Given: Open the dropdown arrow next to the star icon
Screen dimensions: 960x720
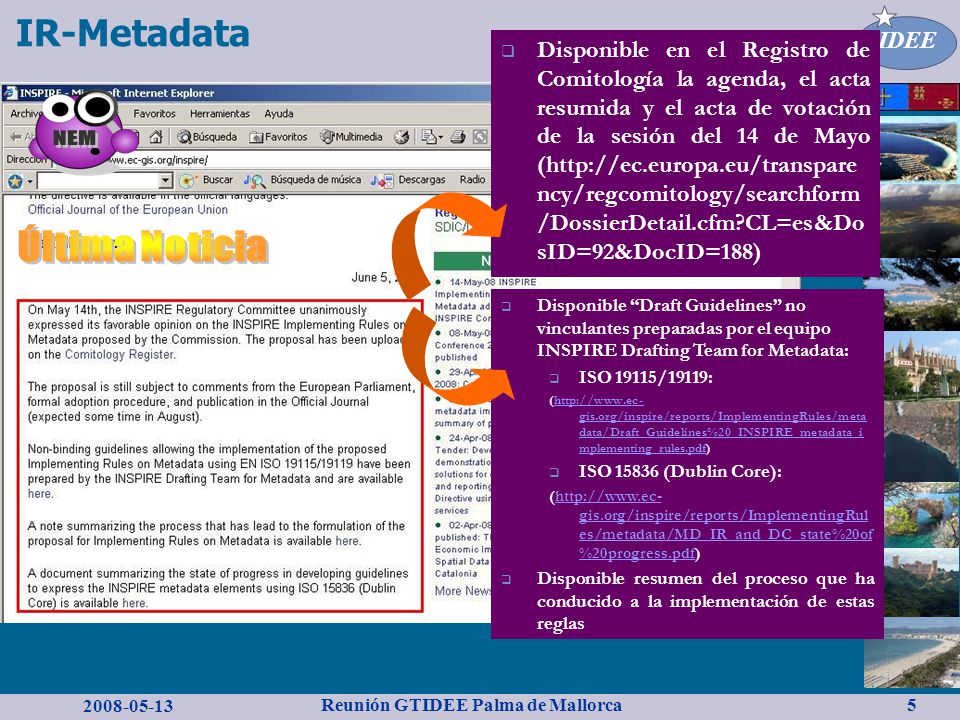Looking at the screenshot, I should pyautogui.click(x=30, y=181).
